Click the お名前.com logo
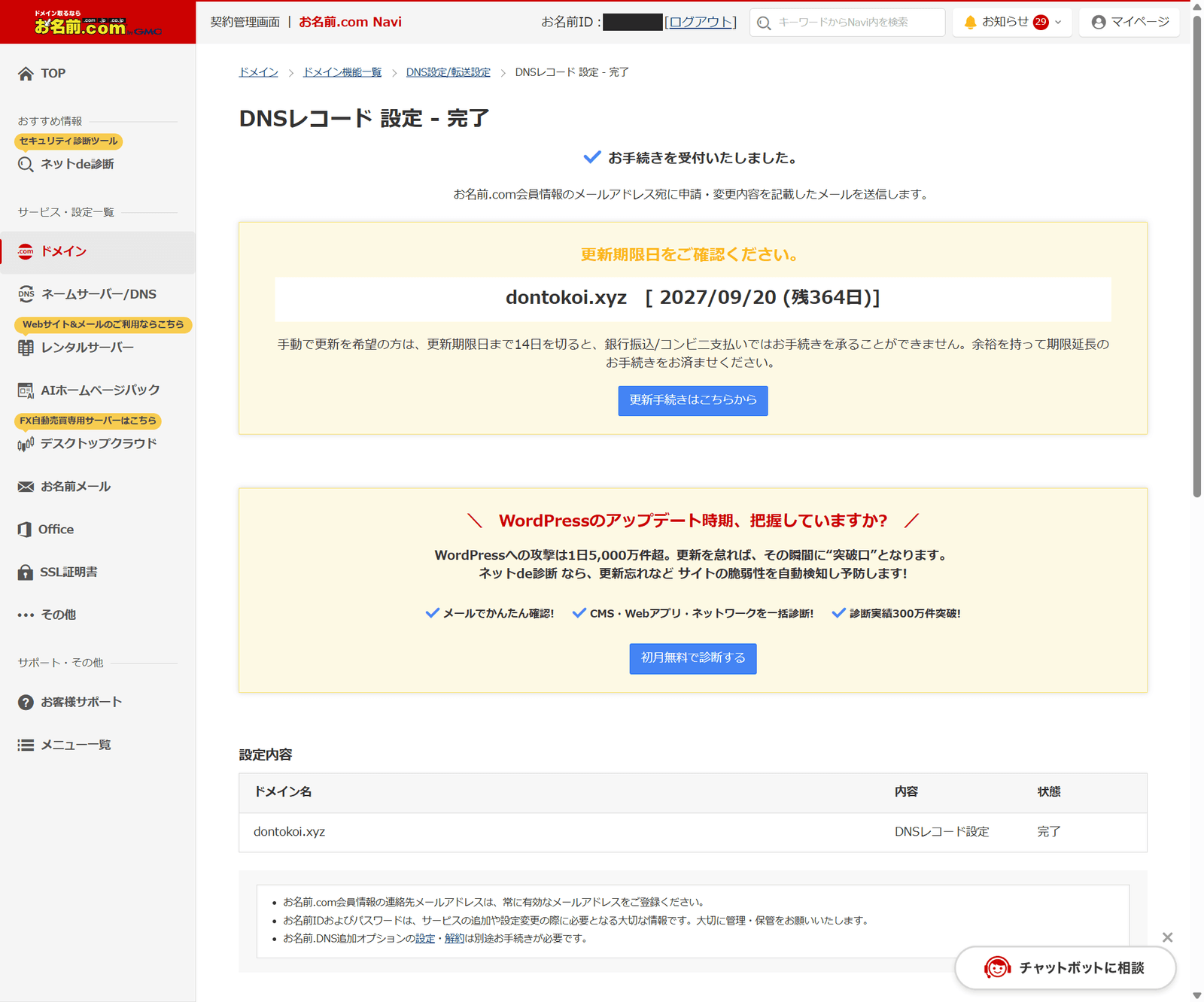 click(x=98, y=23)
